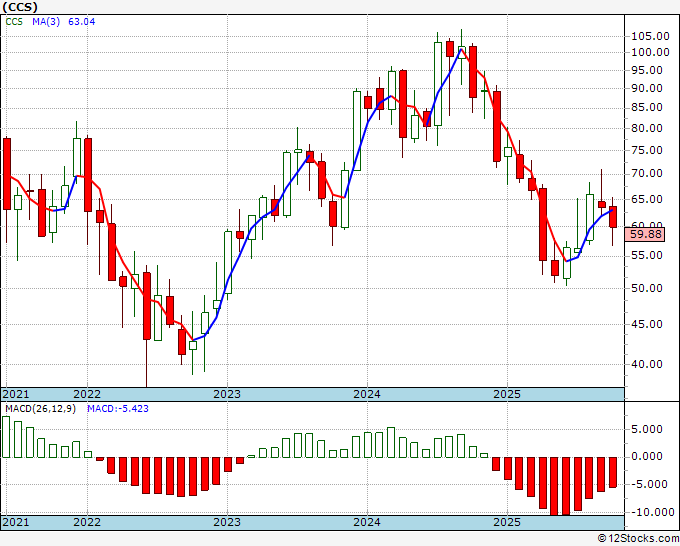Click 2024 on the price chart time axis

[x=367, y=394]
